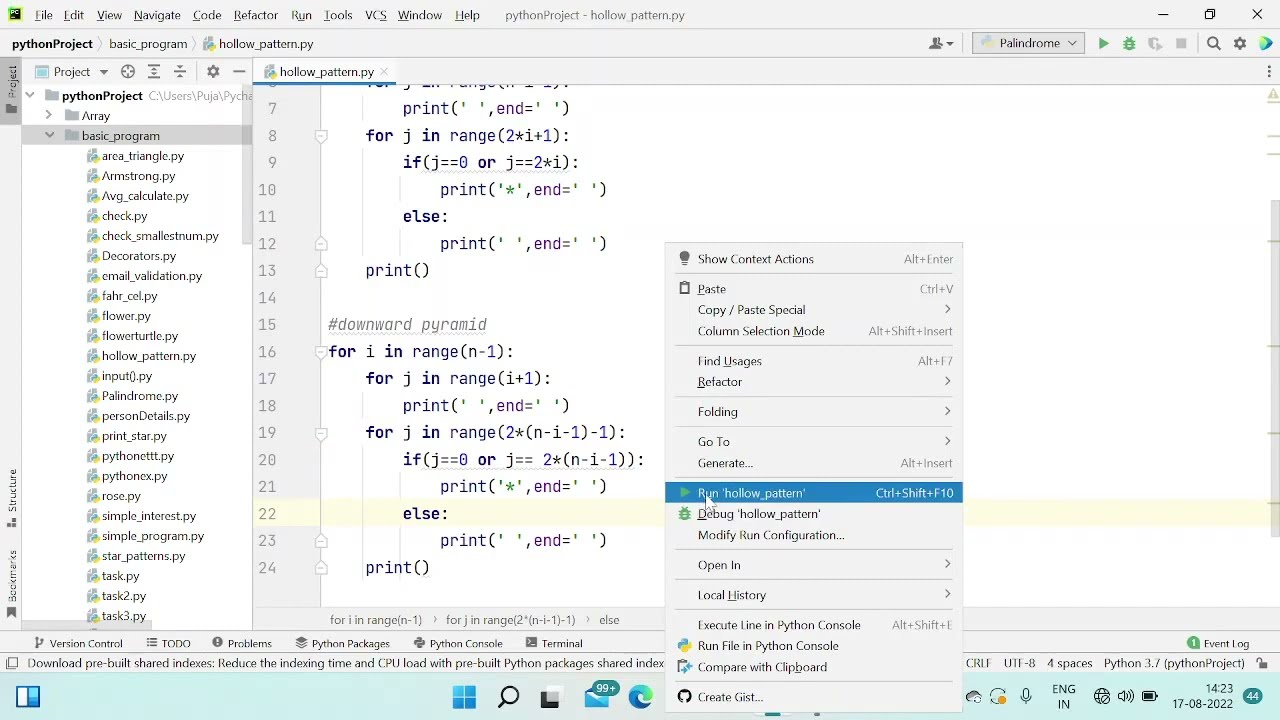Click the fold marker on line 8

[321, 136]
